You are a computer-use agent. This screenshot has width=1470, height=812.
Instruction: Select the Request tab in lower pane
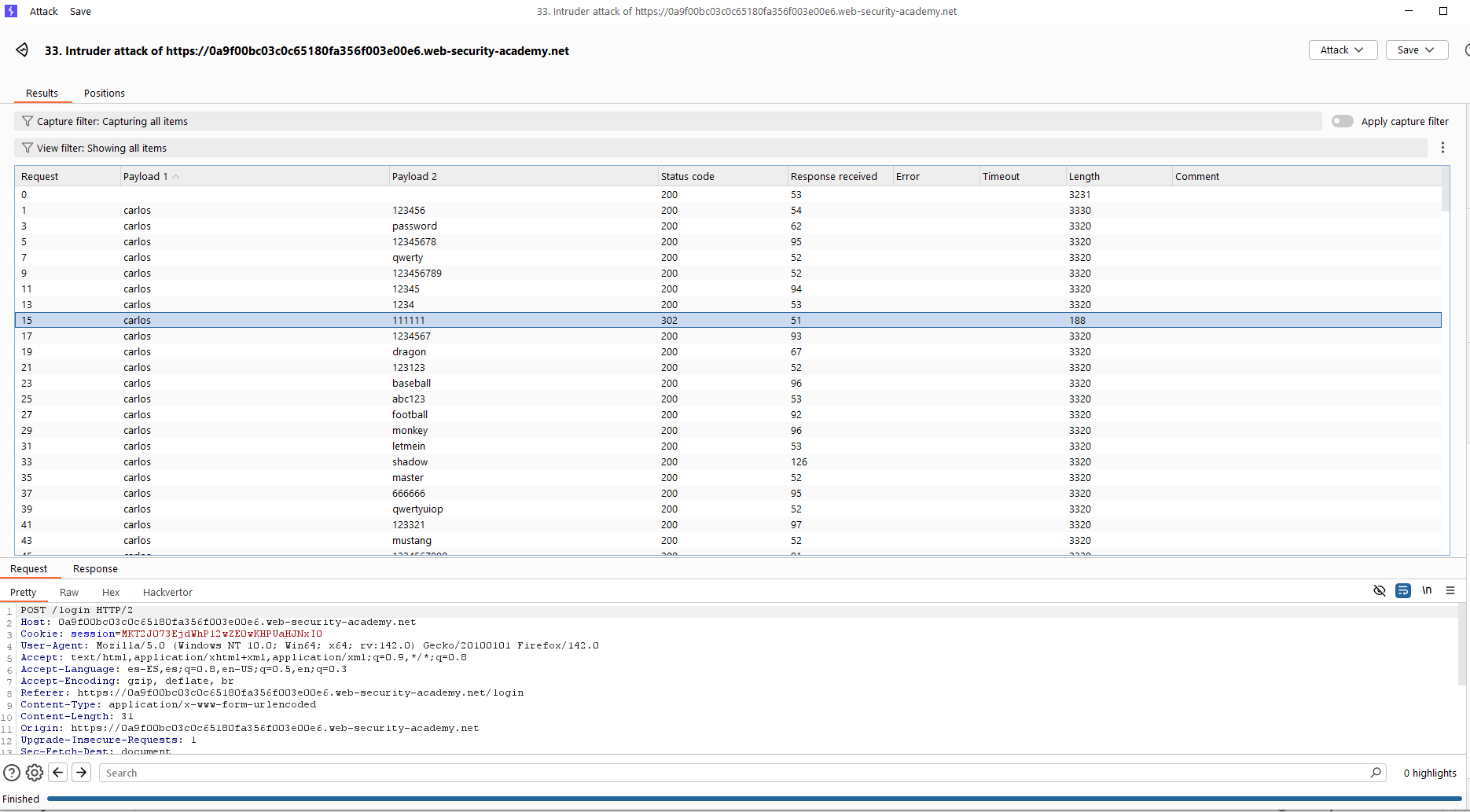(29, 568)
